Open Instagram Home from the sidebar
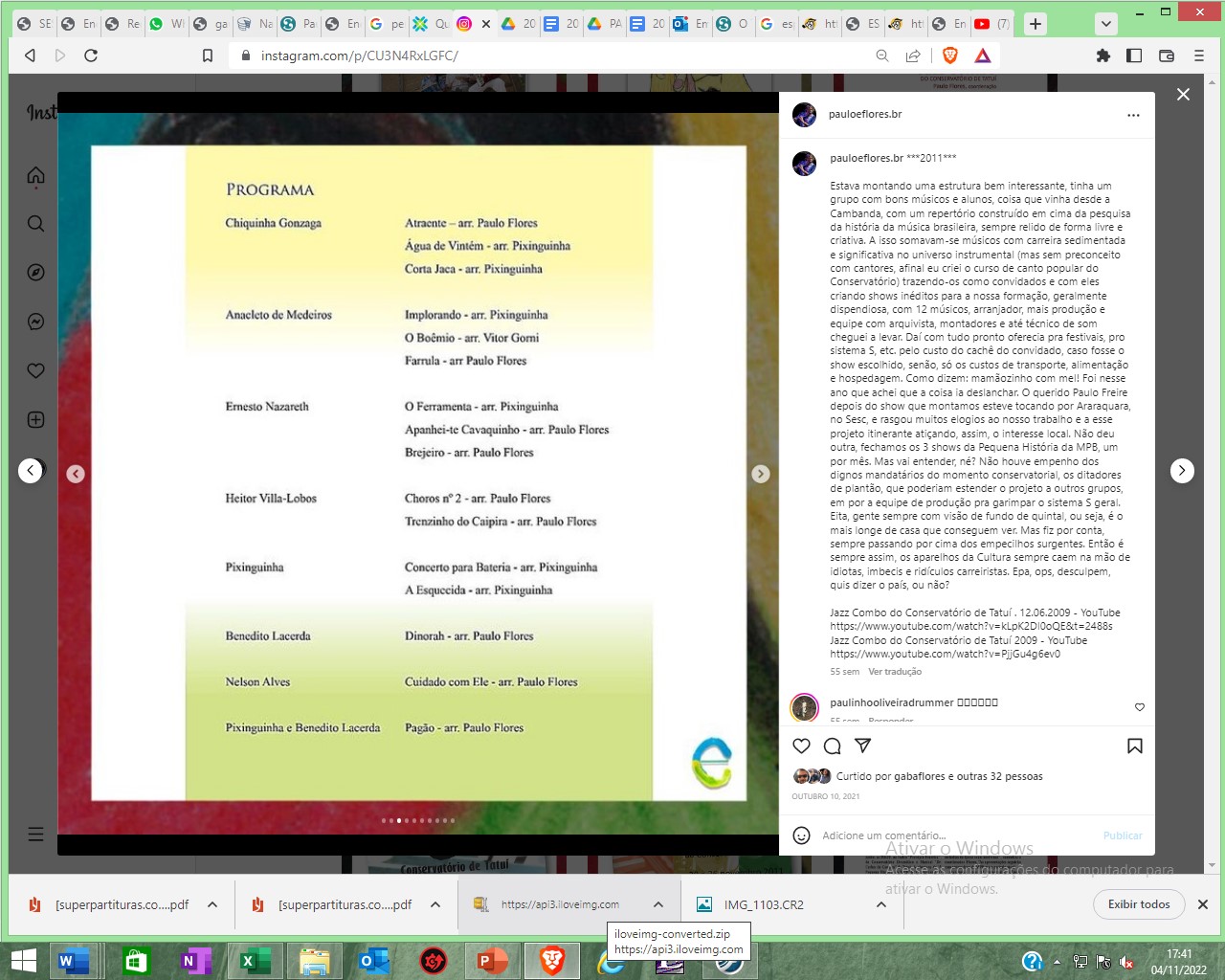Screen dimensions: 1225x980 pos(36,175)
